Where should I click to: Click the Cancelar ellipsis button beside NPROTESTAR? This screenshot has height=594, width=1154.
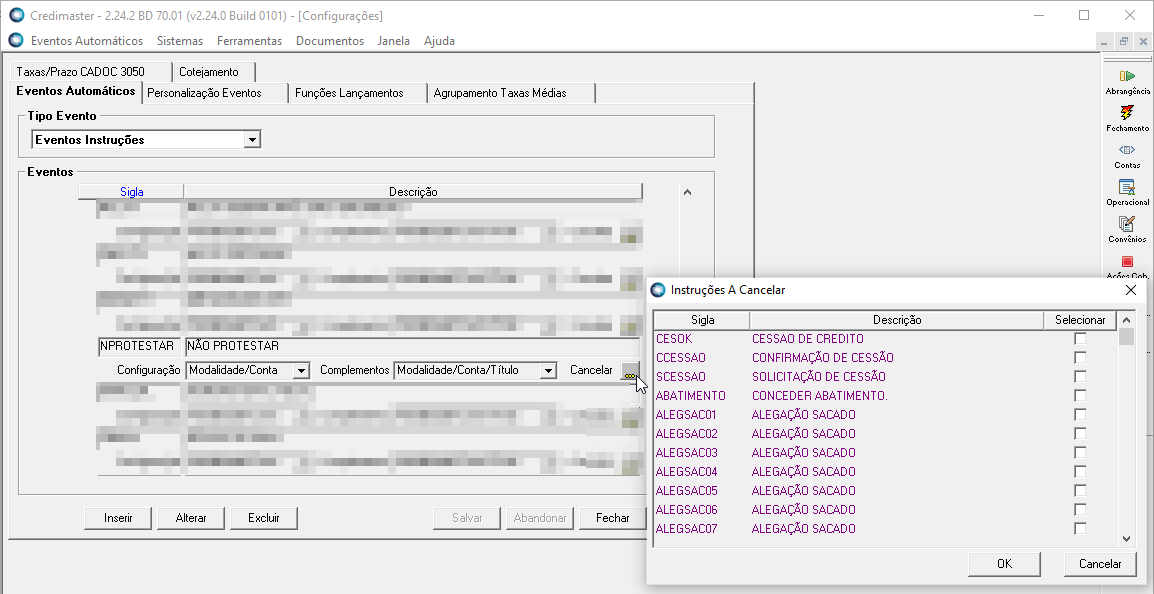[630, 370]
